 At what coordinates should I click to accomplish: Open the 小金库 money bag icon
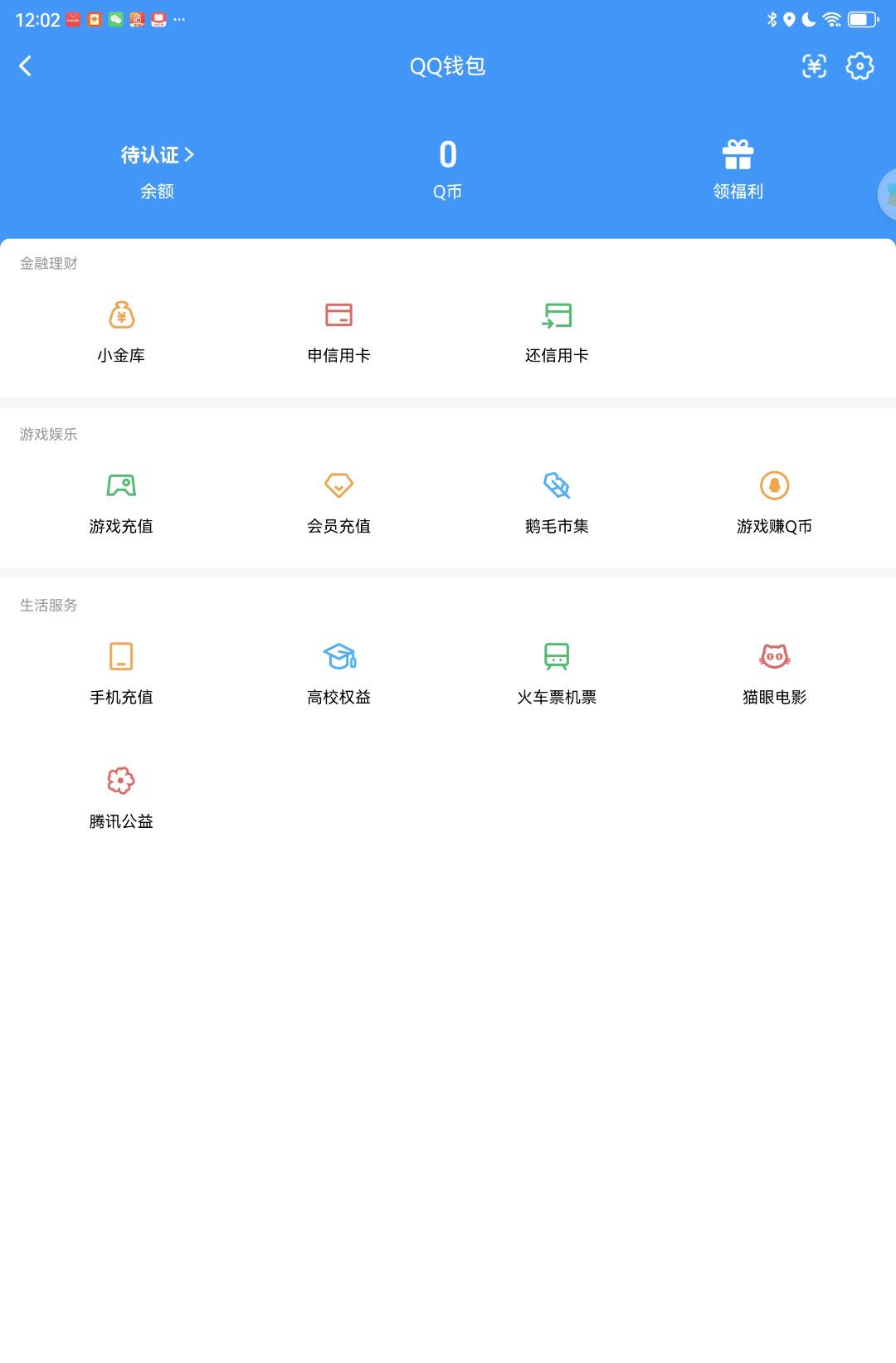(x=121, y=315)
